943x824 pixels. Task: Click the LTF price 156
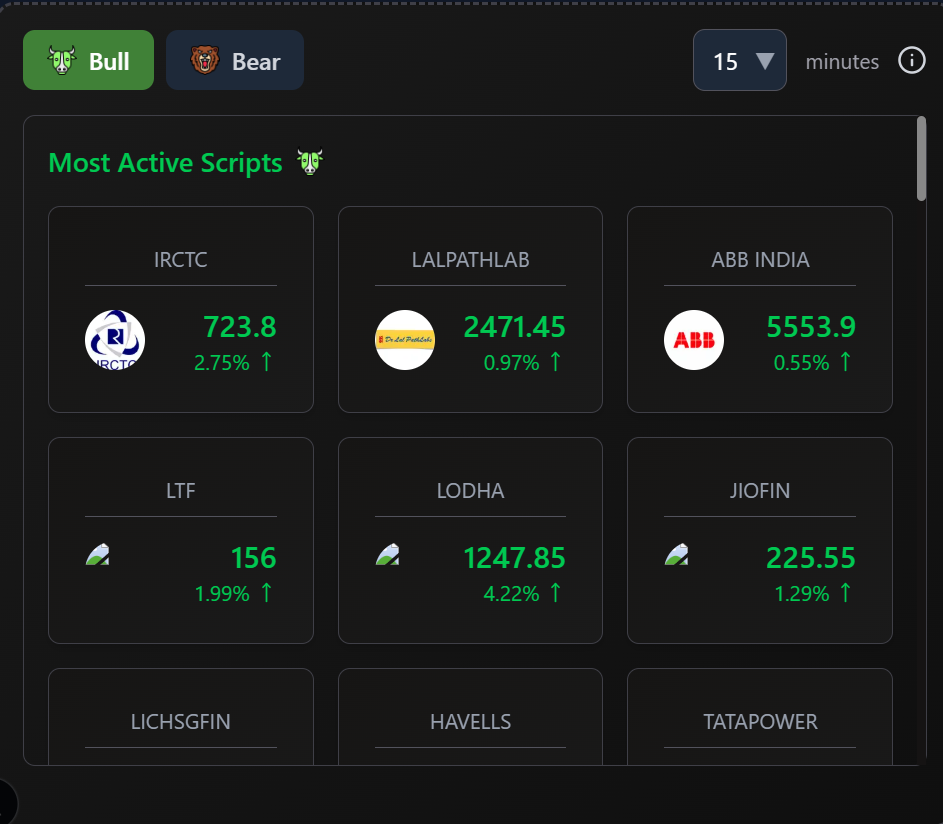tap(254, 558)
